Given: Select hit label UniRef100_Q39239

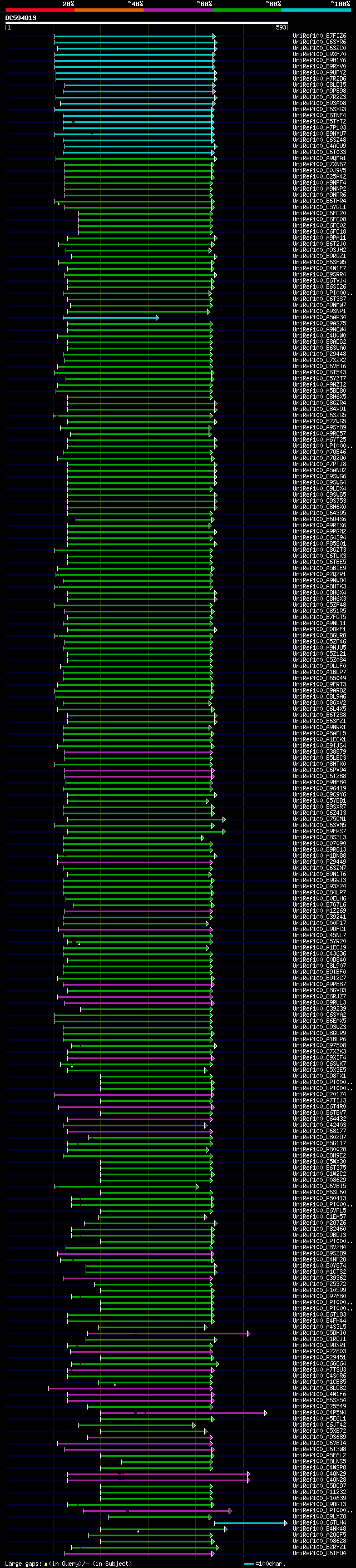Looking at the screenshot, I should pos(319,1008).
